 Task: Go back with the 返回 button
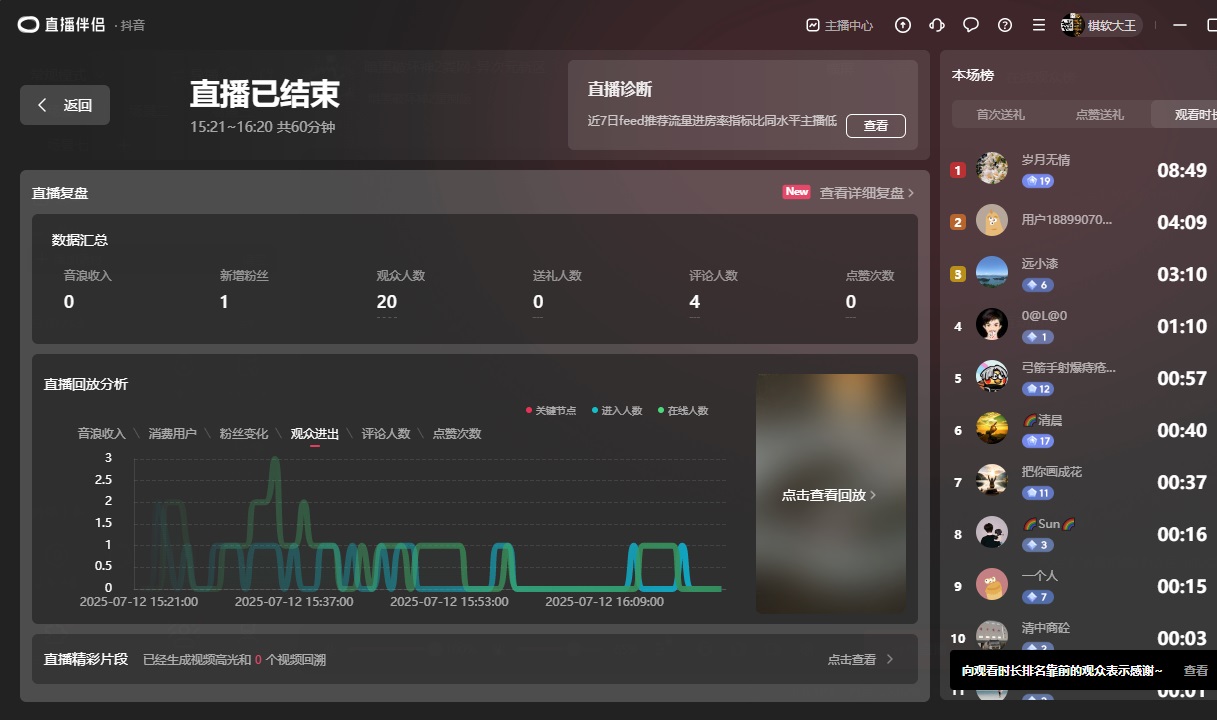point(65,105)
